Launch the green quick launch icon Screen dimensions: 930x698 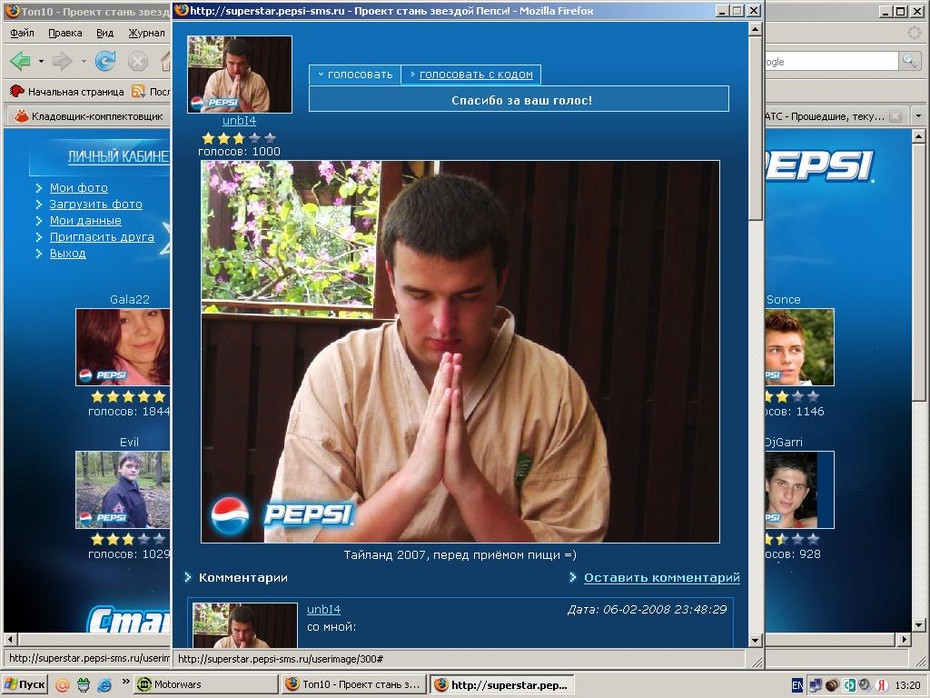point(83,685)
